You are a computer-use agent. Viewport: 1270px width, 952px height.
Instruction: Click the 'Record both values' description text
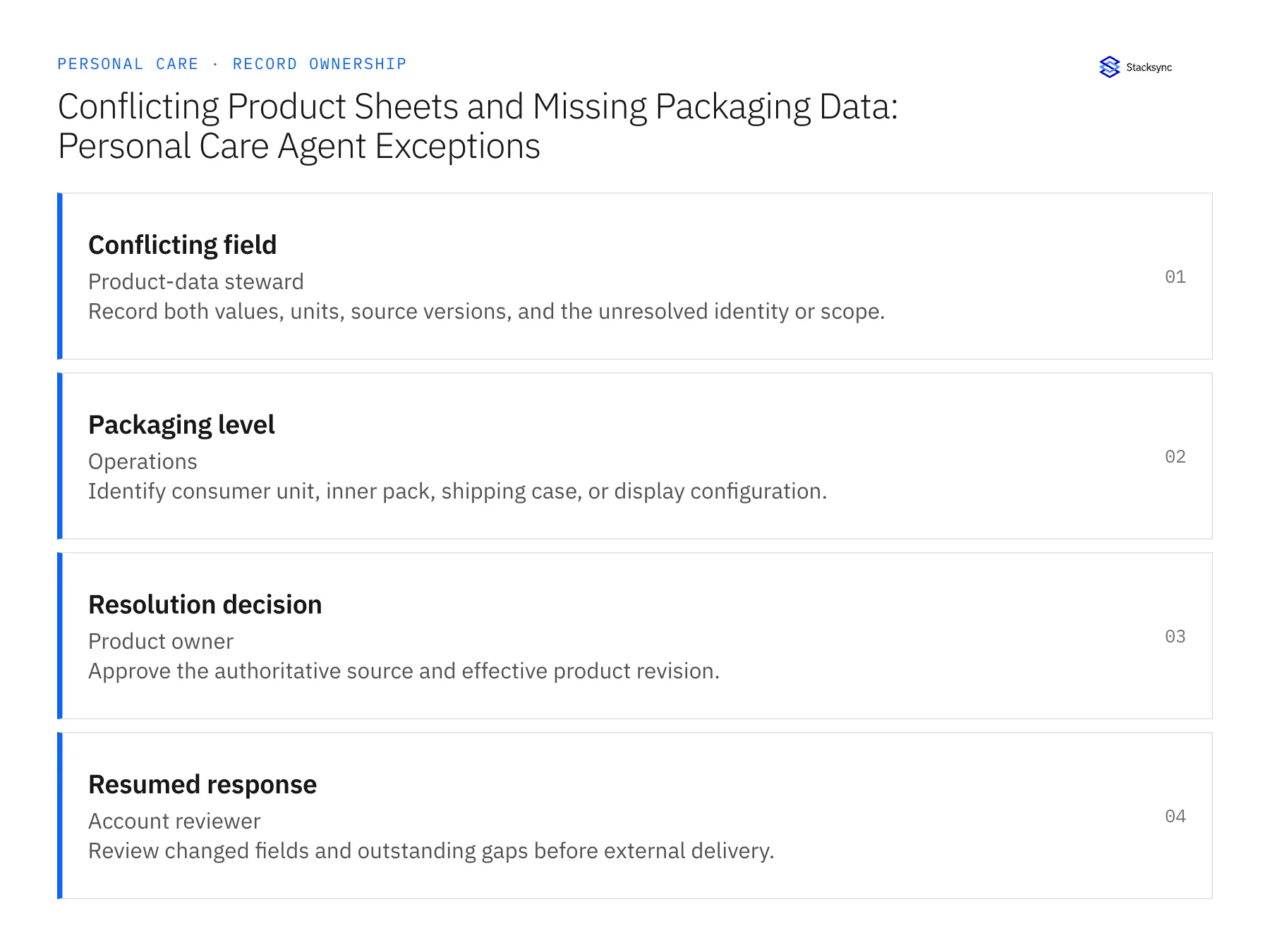[x=486, y=311]
